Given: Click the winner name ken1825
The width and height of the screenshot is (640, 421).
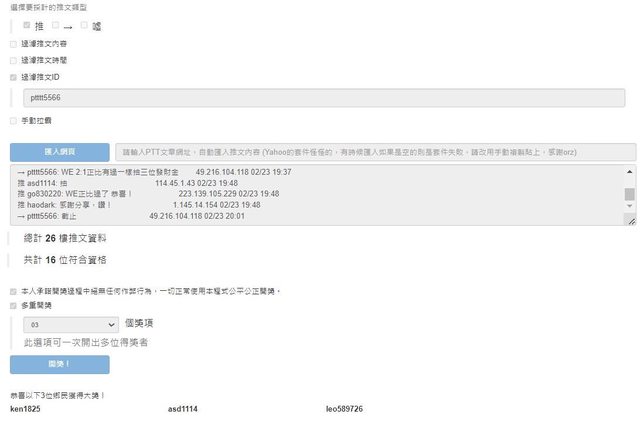Looking at the screenshot, I should click(x=25, y=409).
